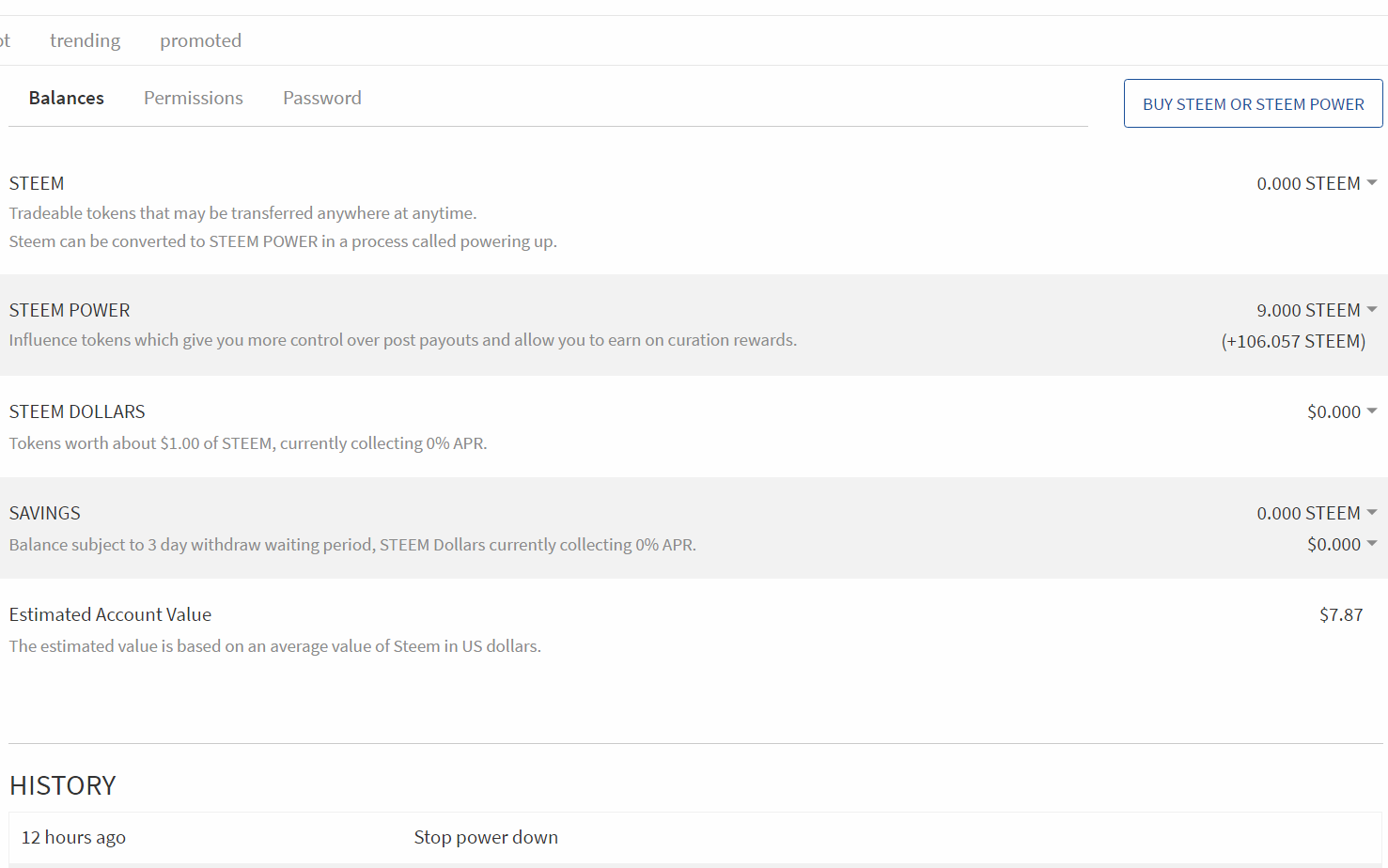Click the Estimated Account Value label
The image size is (1388, 868).
click(x=110, y=614)
